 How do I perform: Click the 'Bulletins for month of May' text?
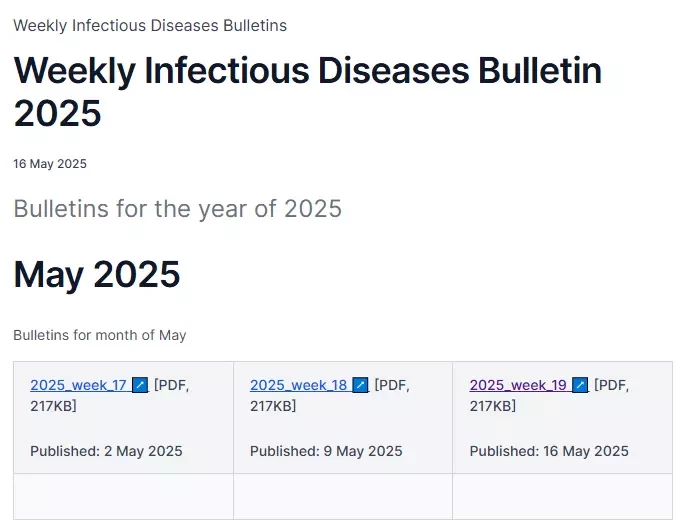(x=100, y=335)
